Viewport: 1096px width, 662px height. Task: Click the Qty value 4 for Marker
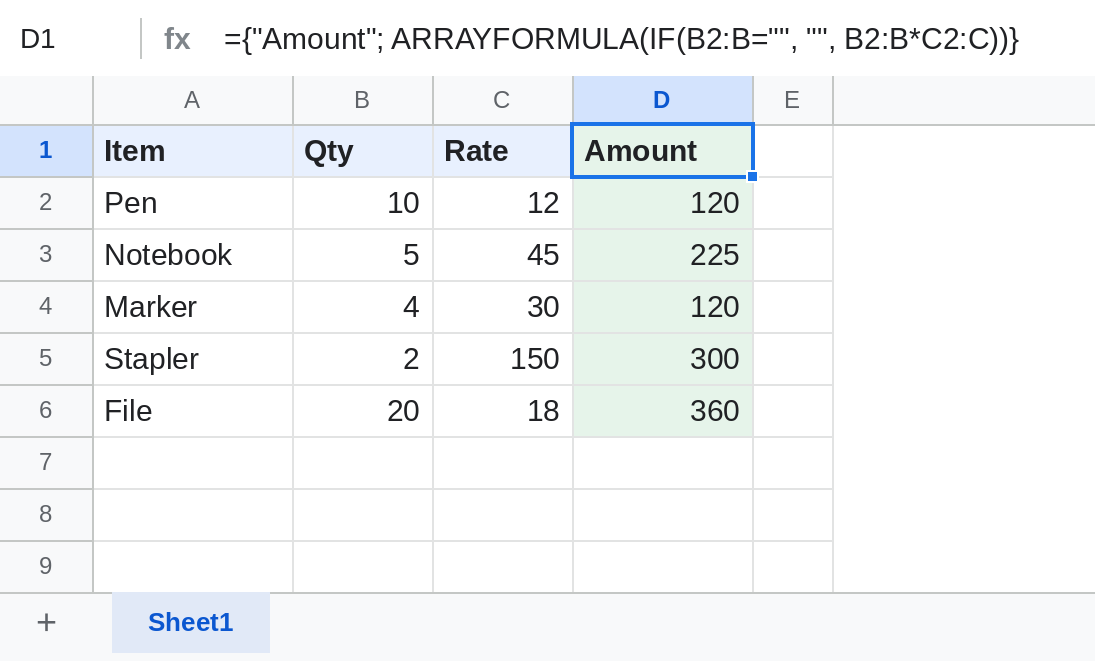(363, 307)
